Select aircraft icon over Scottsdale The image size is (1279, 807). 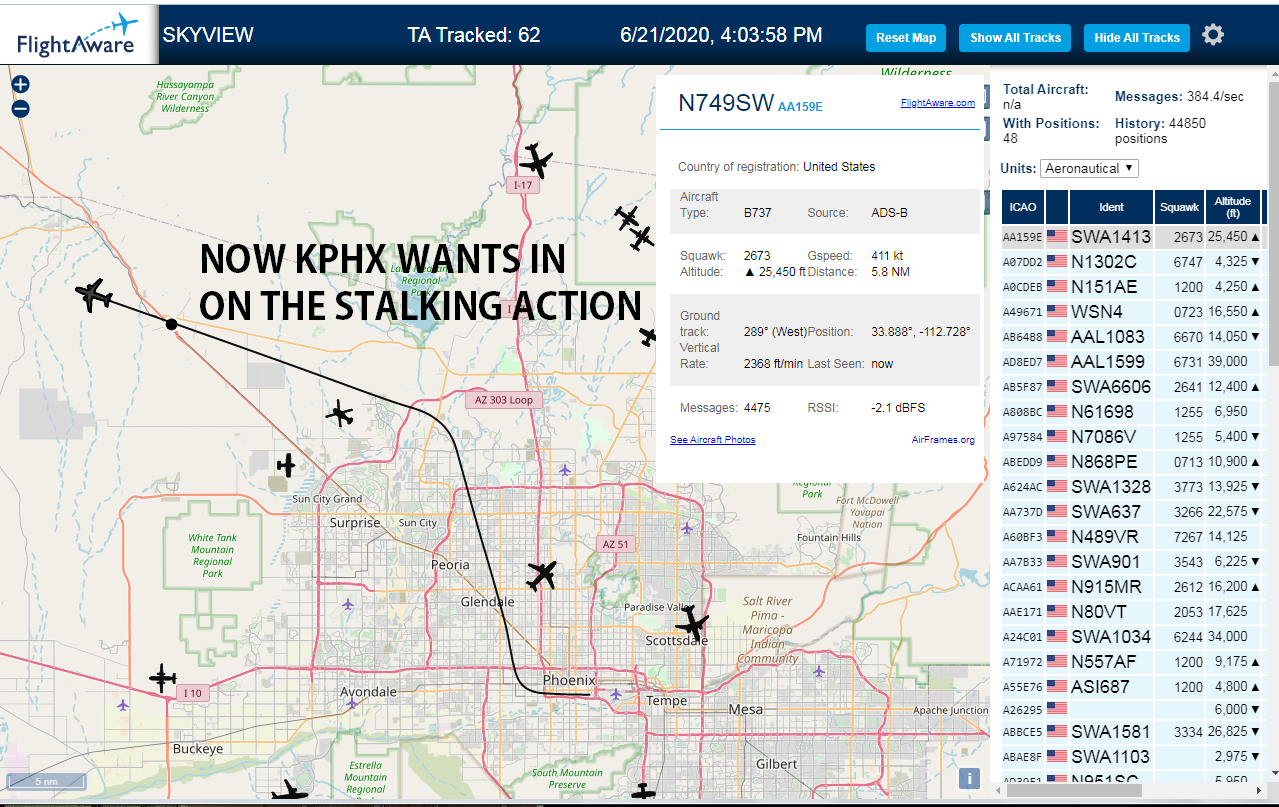coord(691,624)
